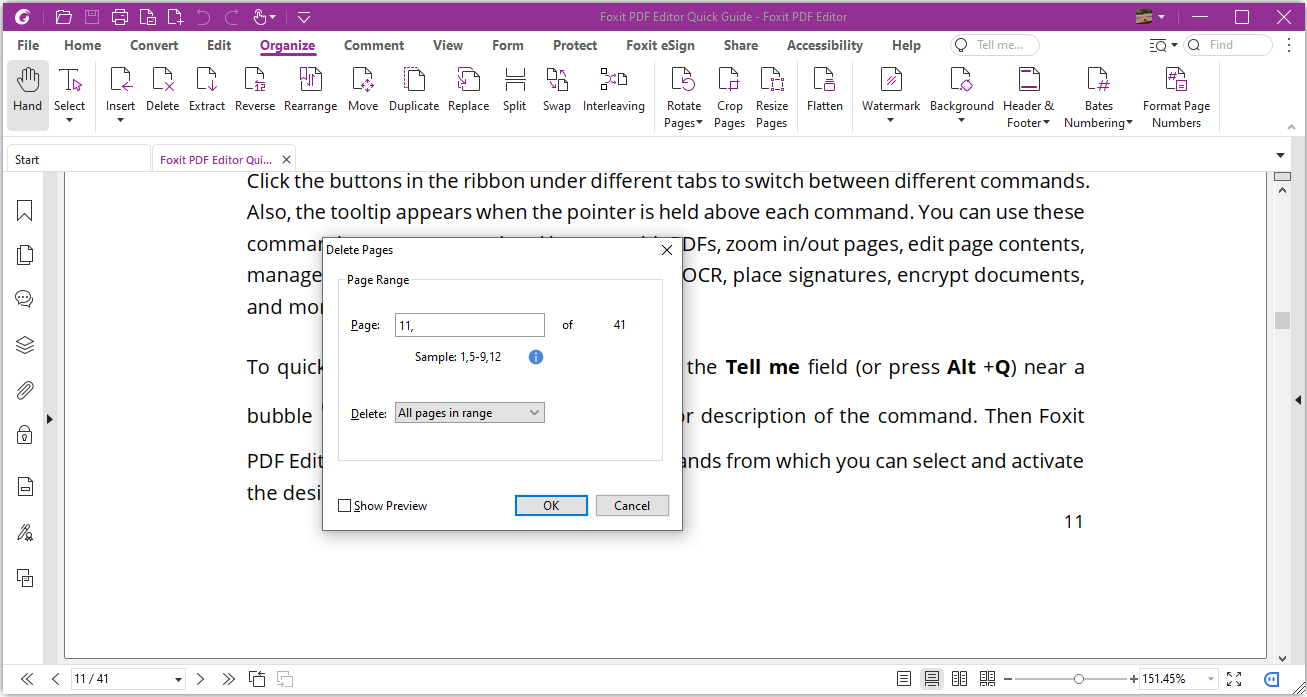Click the Flatten tool
The width and height of the screenshot is (1307, 697).
click(825, 90)
